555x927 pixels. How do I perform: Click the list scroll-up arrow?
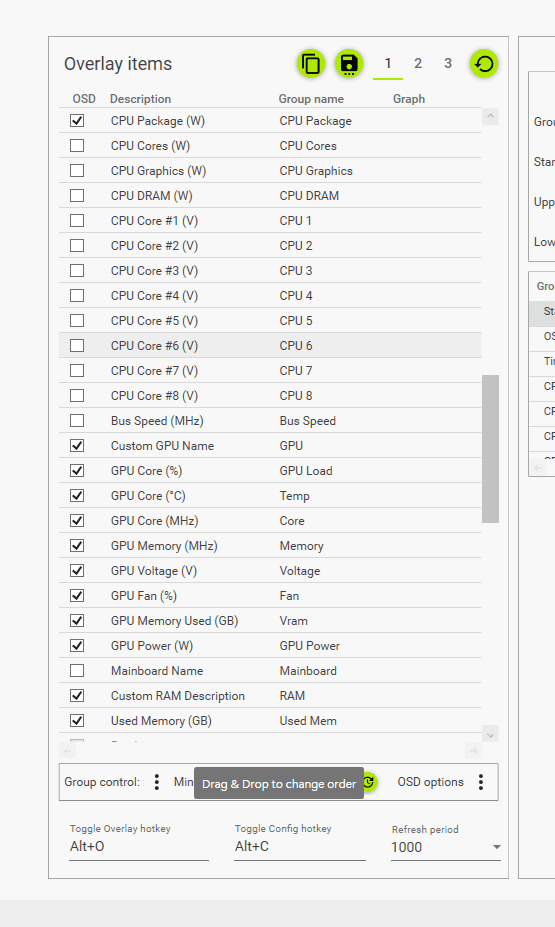point(490,116)
